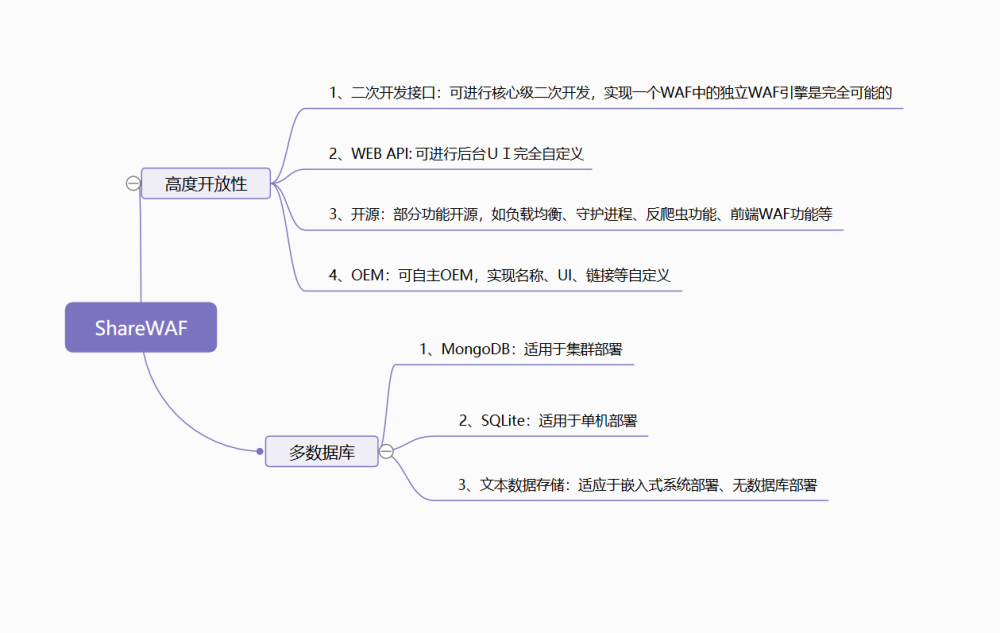Click the '1、二次开发接口' topic text
Image resolution: width=1000 pixels, height=633 pixels.
[610, 93]
